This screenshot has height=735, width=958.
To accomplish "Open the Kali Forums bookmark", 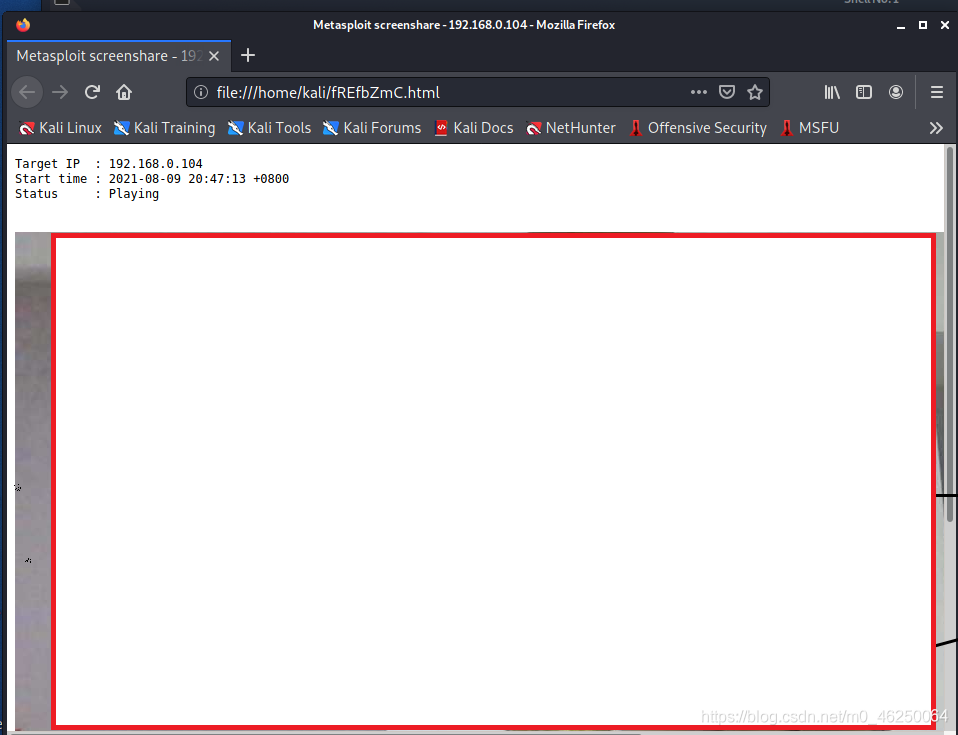I will point(372,128).
